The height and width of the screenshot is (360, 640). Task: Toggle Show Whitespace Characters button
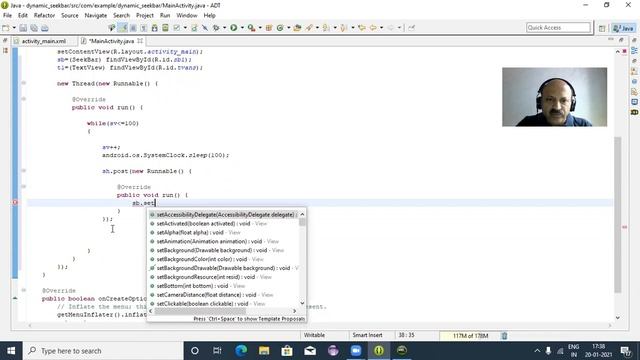144,28
